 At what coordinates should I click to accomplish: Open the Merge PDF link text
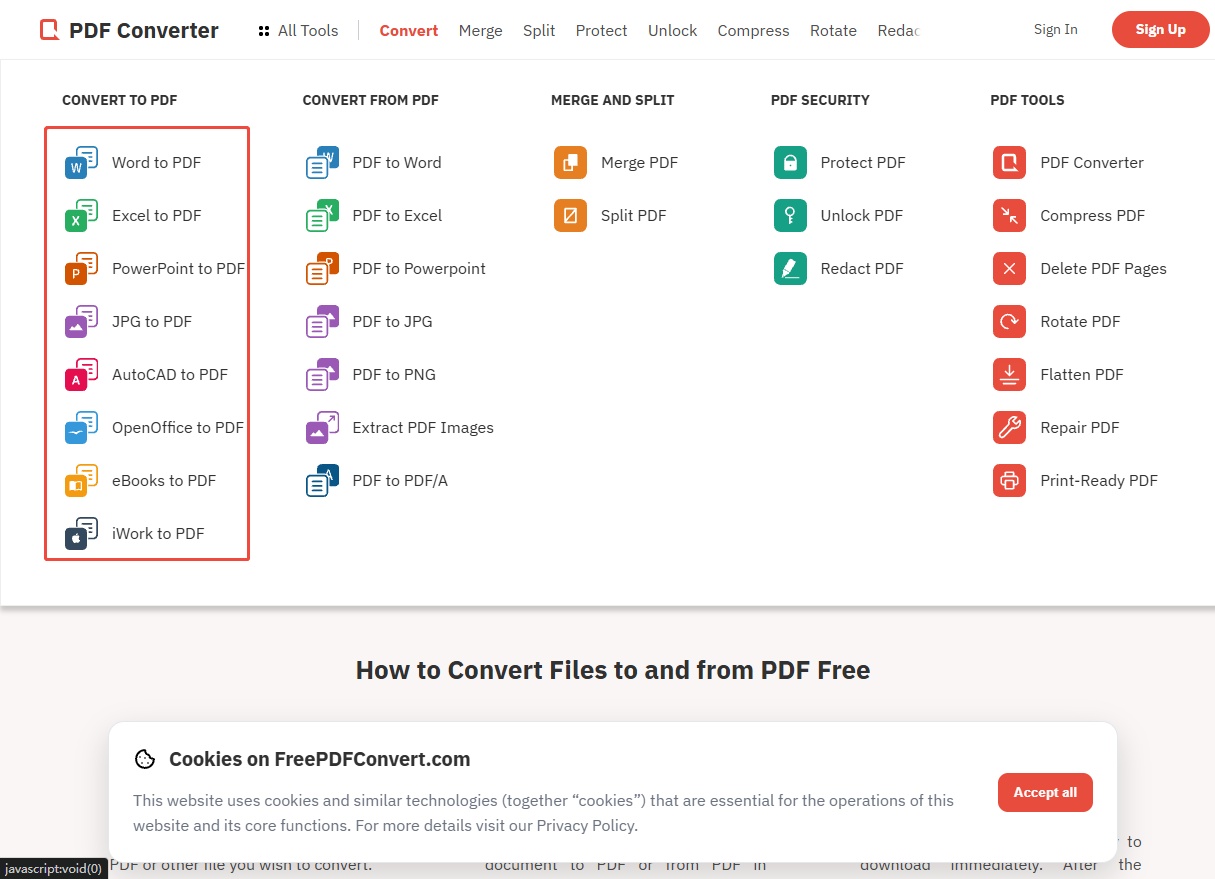pos(639,162)
